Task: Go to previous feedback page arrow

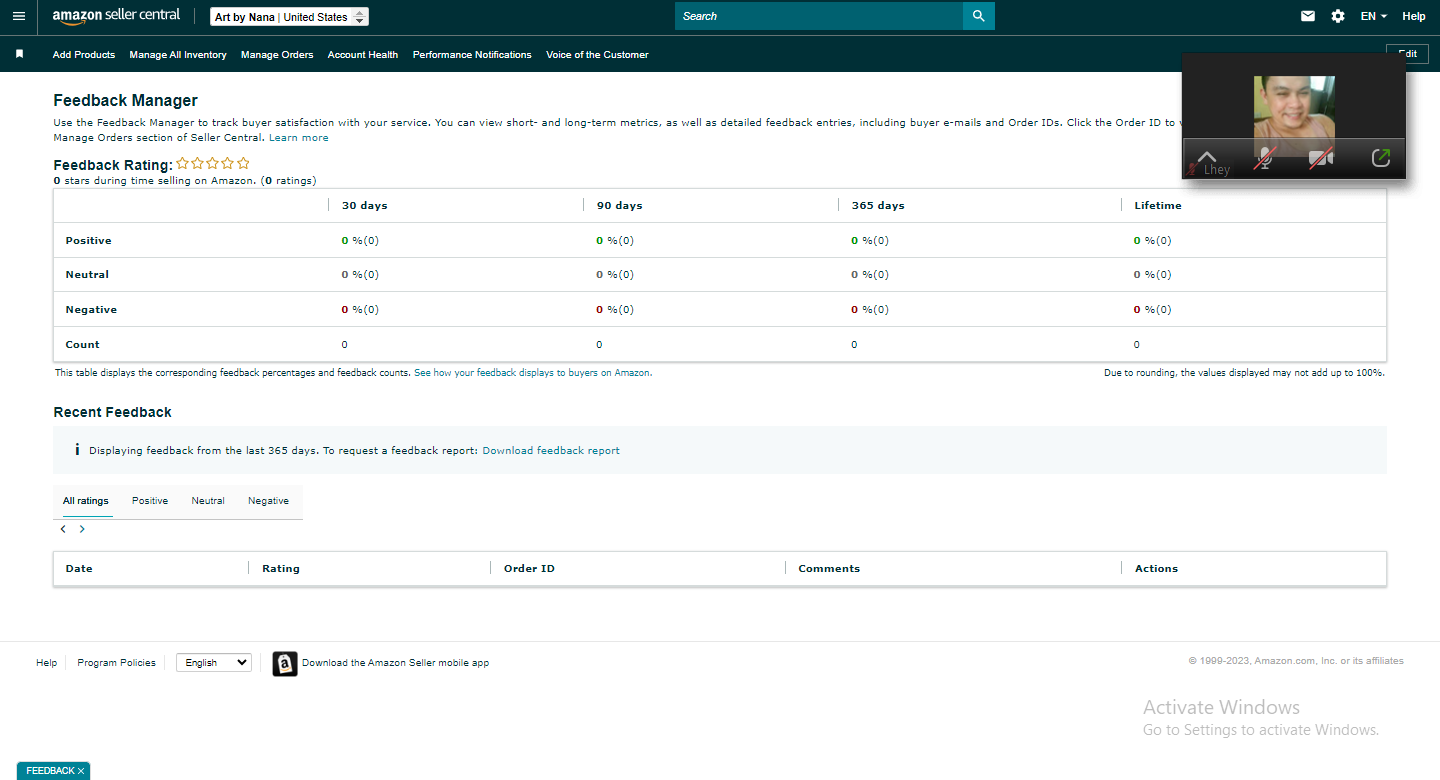Action: tap(63, 529)
